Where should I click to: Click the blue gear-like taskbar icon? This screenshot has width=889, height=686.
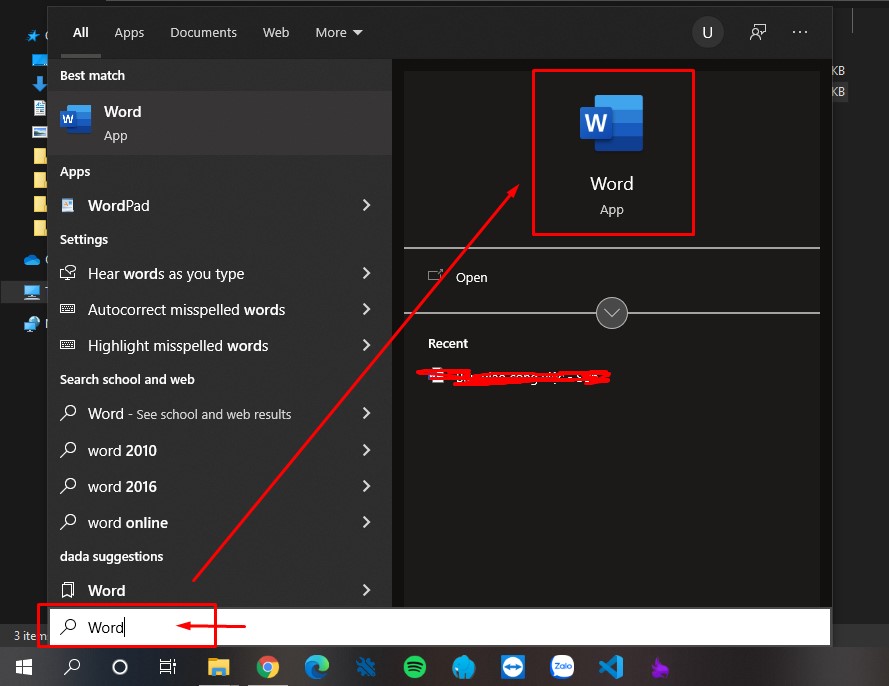tap(366, 667)
